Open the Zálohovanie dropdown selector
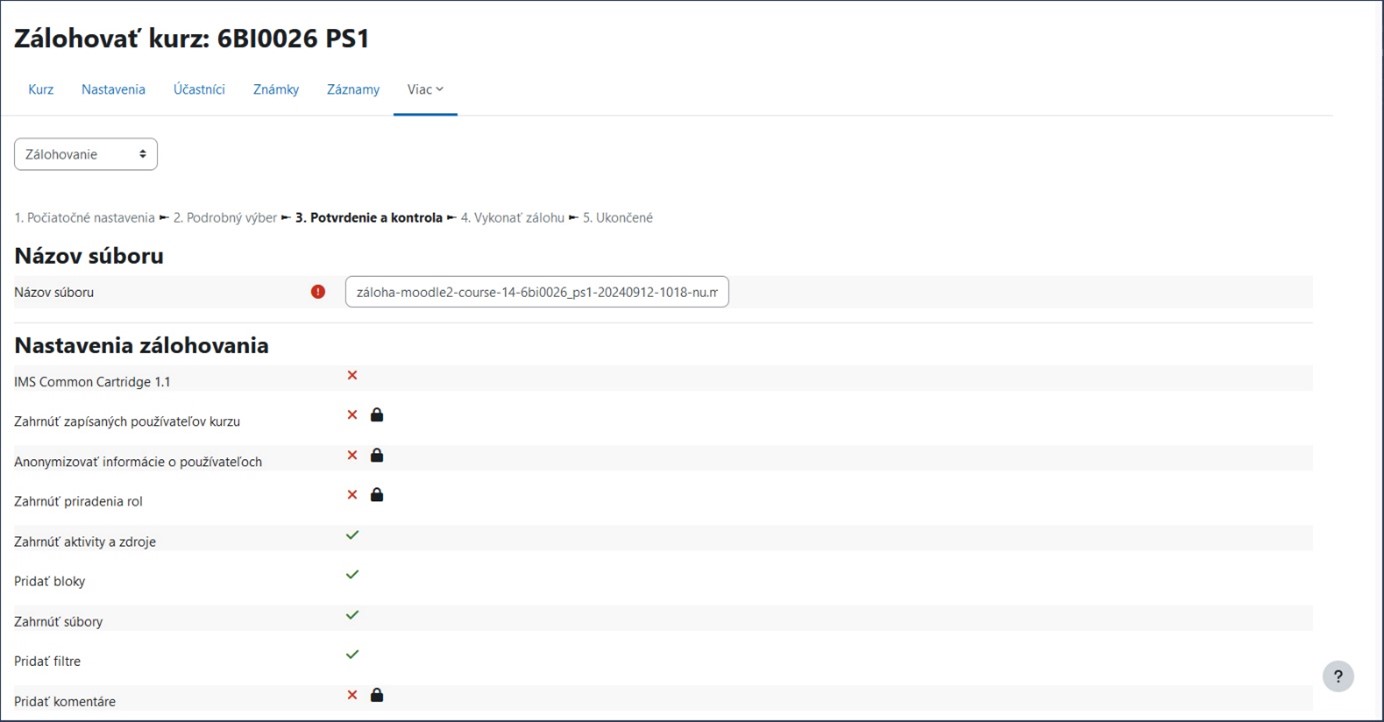The width and height of the screenshot is (1384, 722). [x=86, y=154]
